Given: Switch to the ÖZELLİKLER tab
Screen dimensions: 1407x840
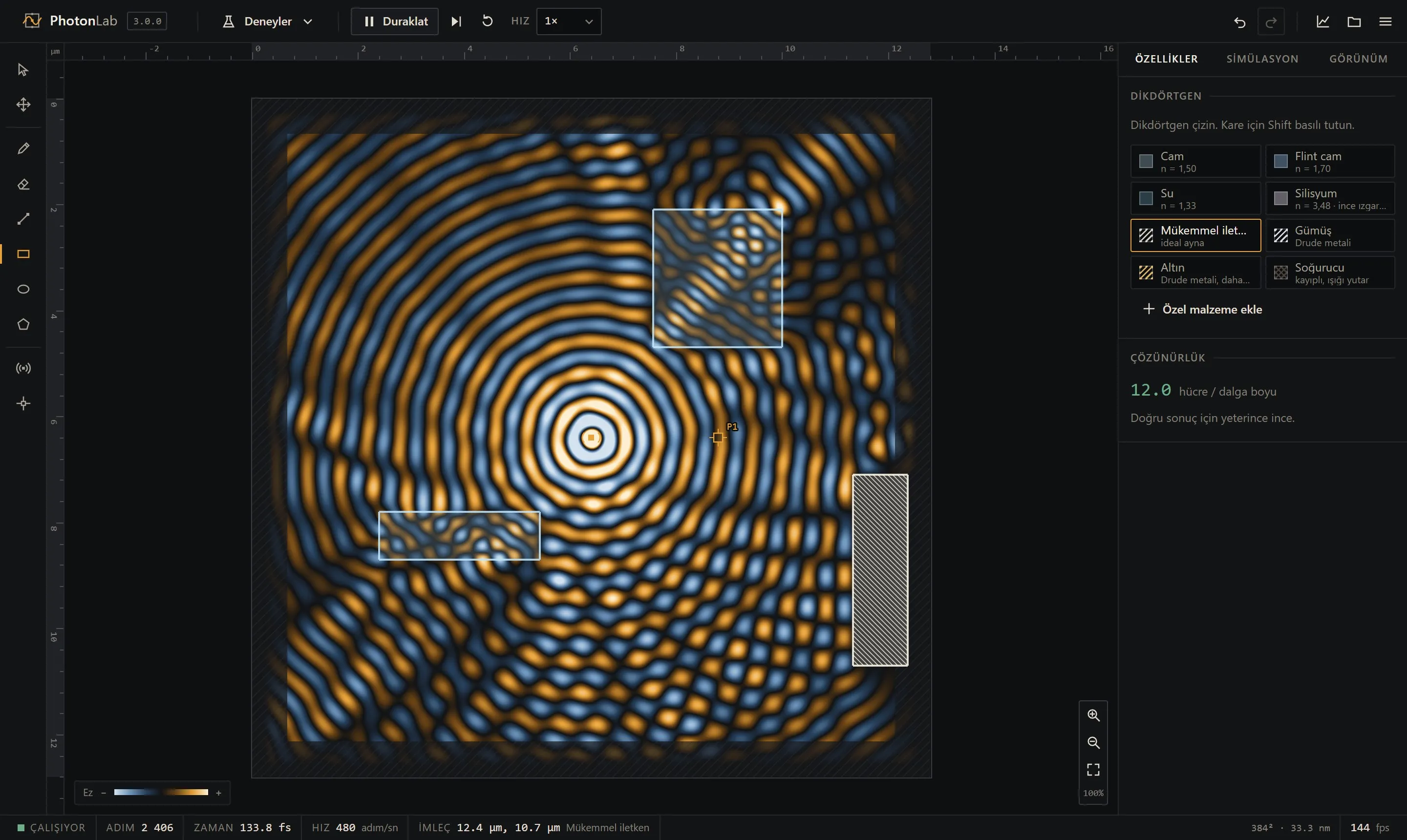Looking at the screenshot, I should (x=1166, y=59).
